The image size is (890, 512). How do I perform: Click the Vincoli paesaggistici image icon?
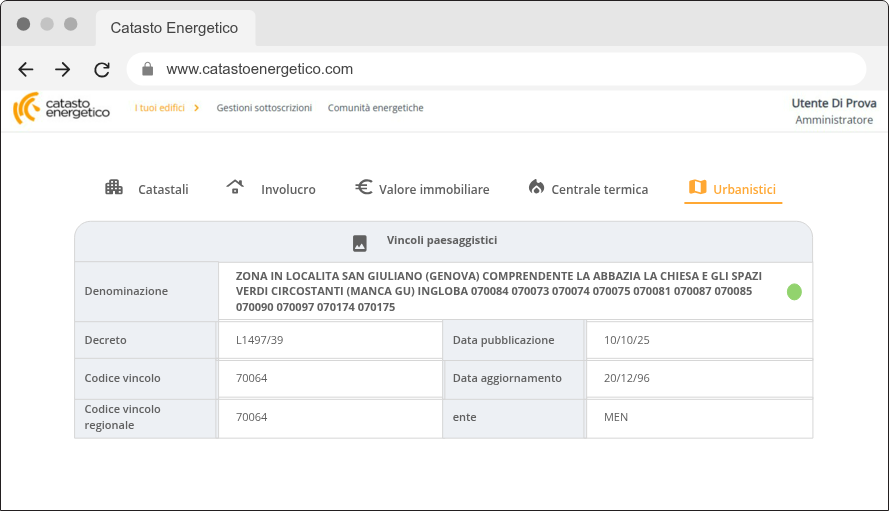click(x=360, y=243)
